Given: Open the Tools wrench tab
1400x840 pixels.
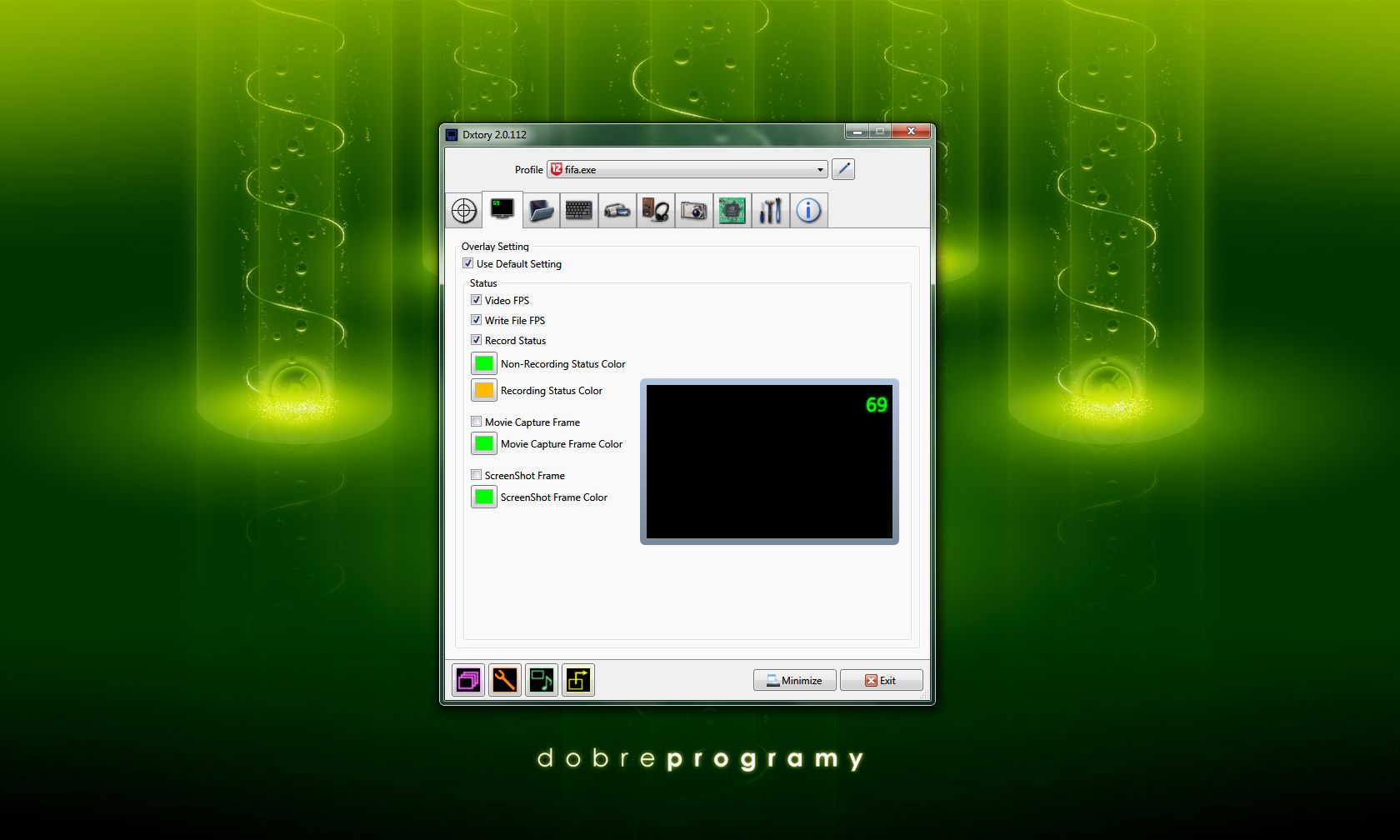Looking at the screenshot, I should pos(770,210).
